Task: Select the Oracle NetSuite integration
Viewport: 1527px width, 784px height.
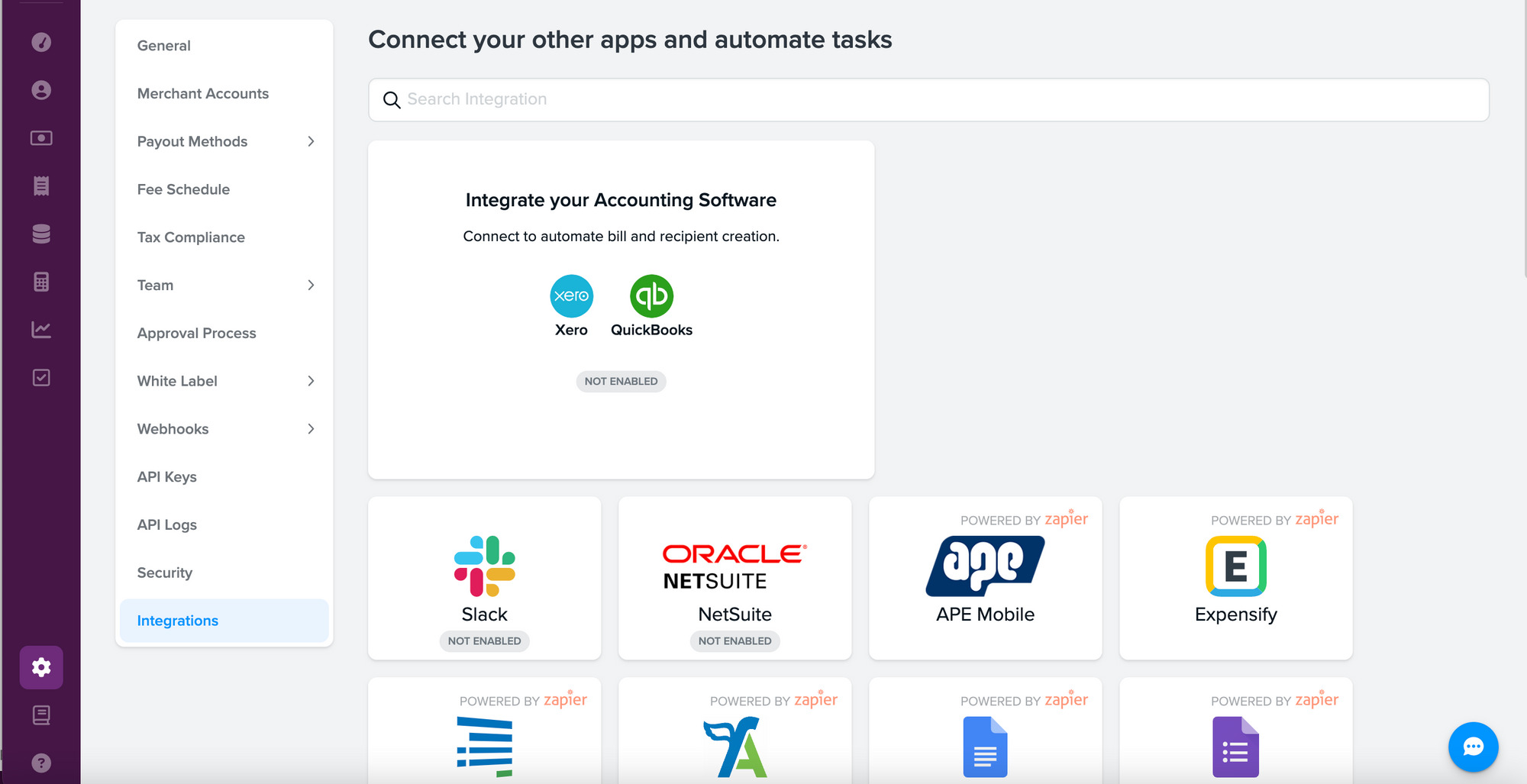Action: tap(734, 579)
